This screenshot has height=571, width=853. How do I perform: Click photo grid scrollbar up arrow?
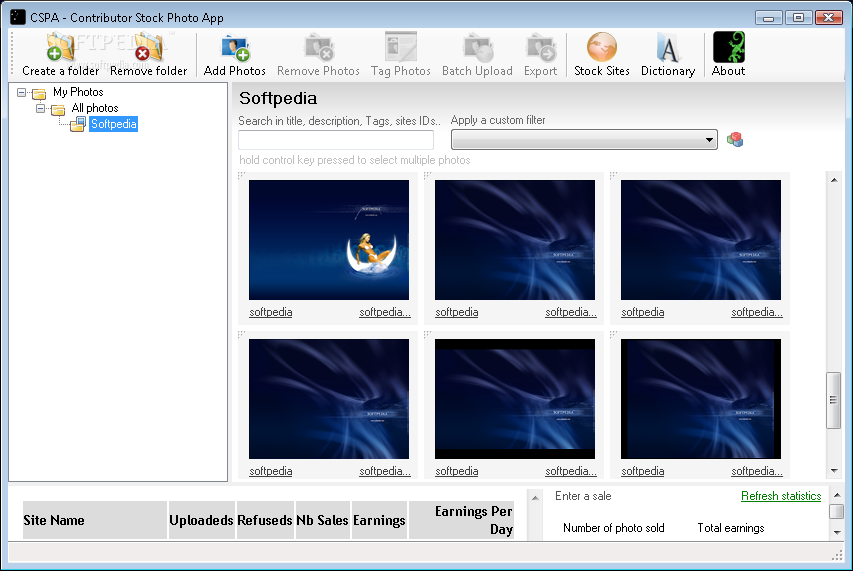(x=833, y=180)
